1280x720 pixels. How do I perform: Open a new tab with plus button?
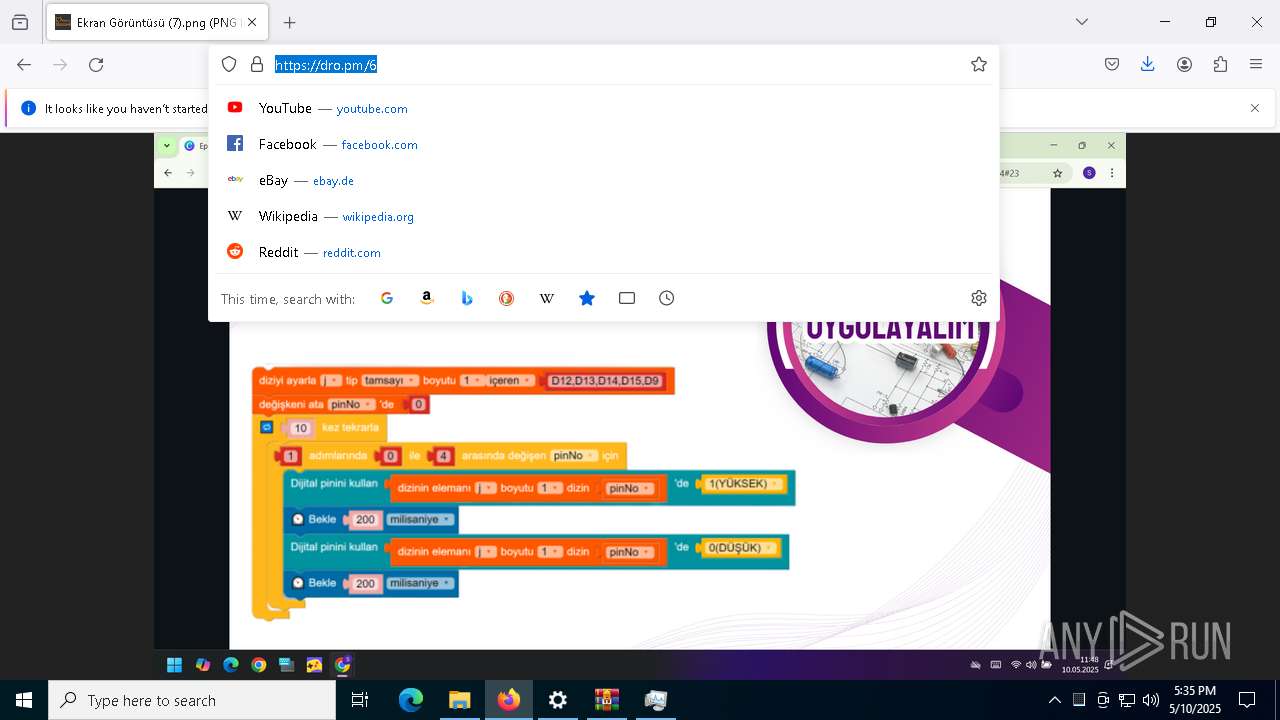point(289,22)
